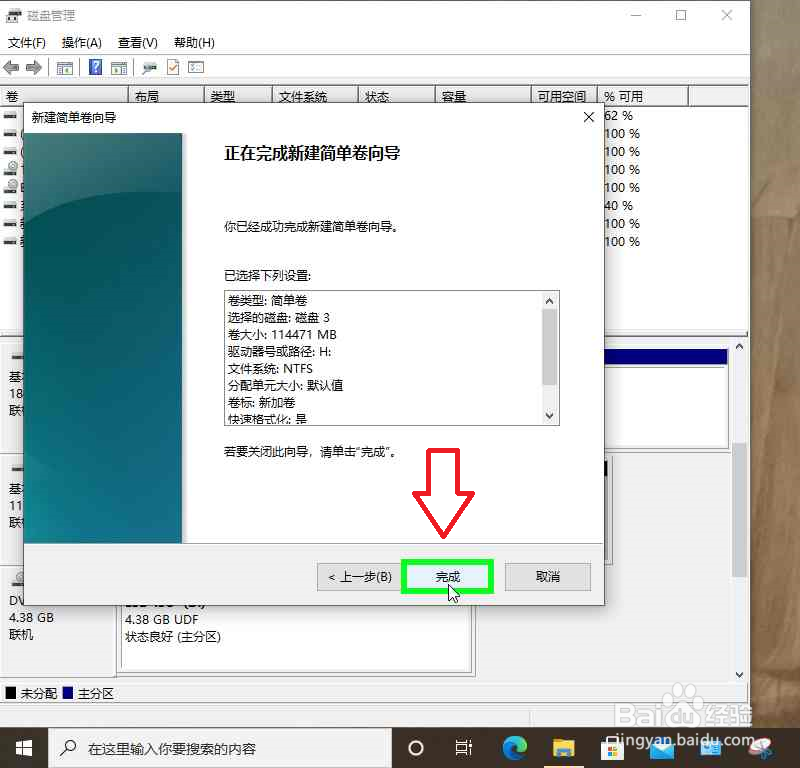800x768 pixels.
Task: Click the disk pane scroll-down arrow
Action: (739, 675)
